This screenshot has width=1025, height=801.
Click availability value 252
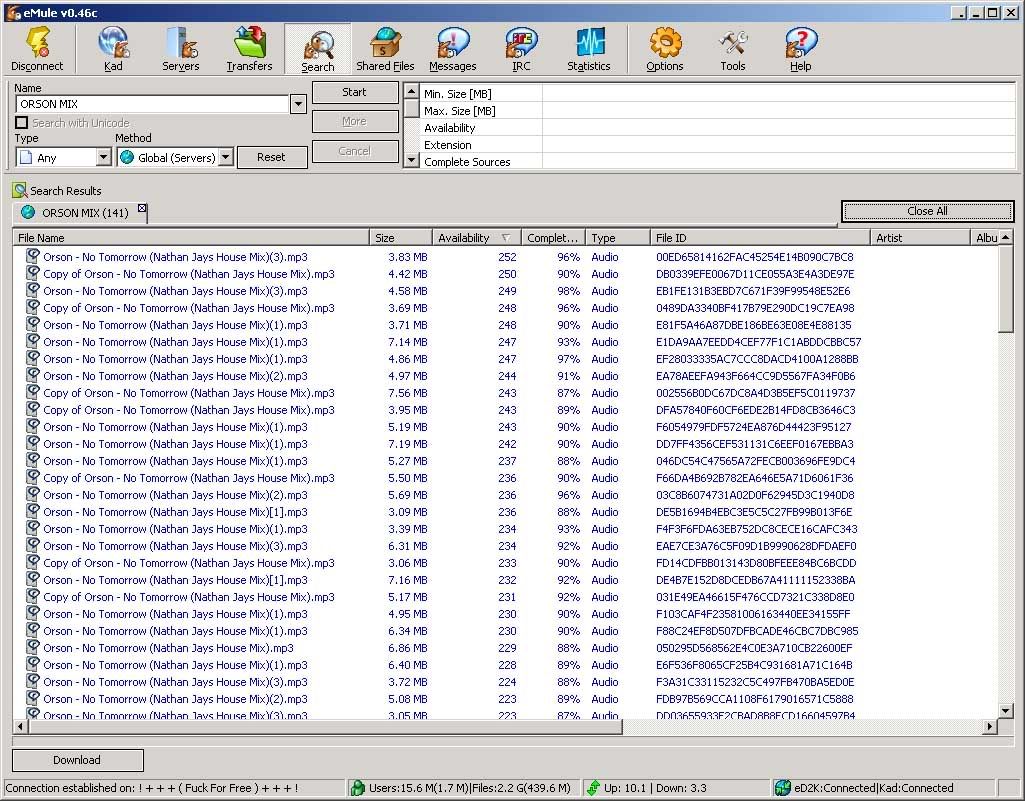507,257
